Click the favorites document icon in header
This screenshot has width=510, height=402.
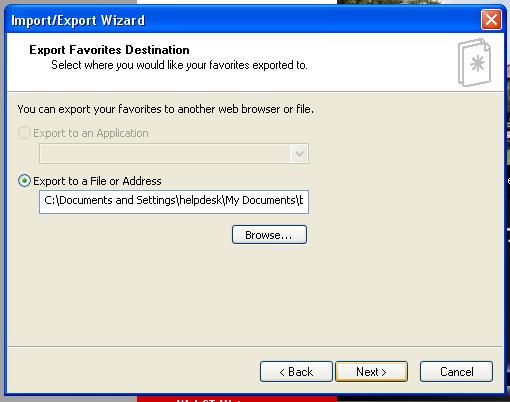pos(474,62)
